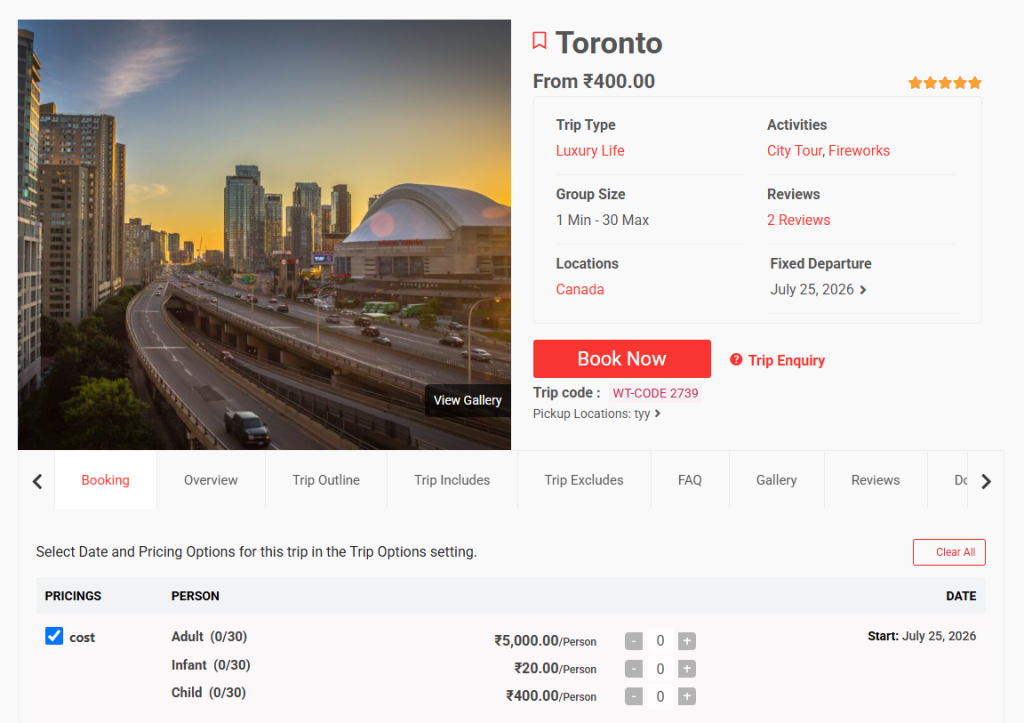Switch to the Booking tab

coord(105,480)
